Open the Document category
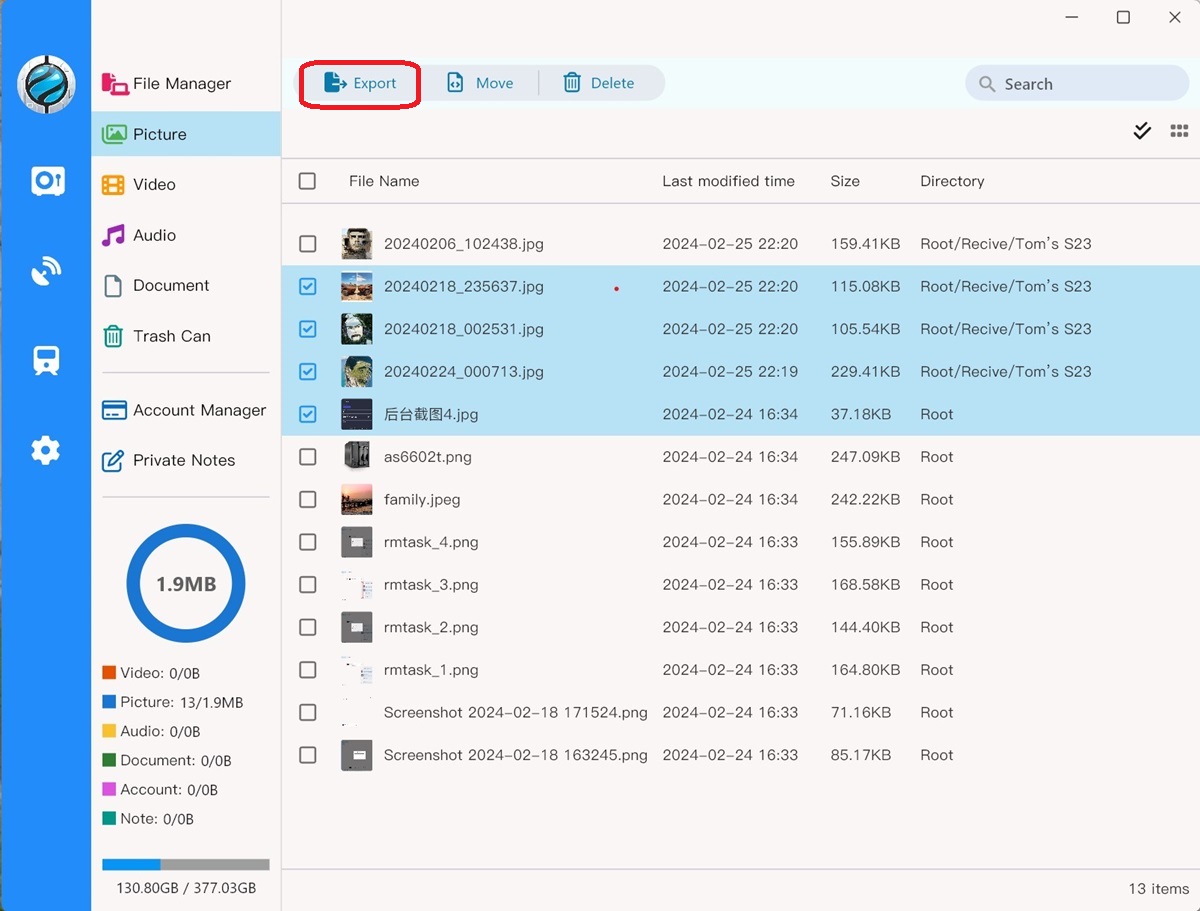1200x911 pixels. tap(156, 285)
